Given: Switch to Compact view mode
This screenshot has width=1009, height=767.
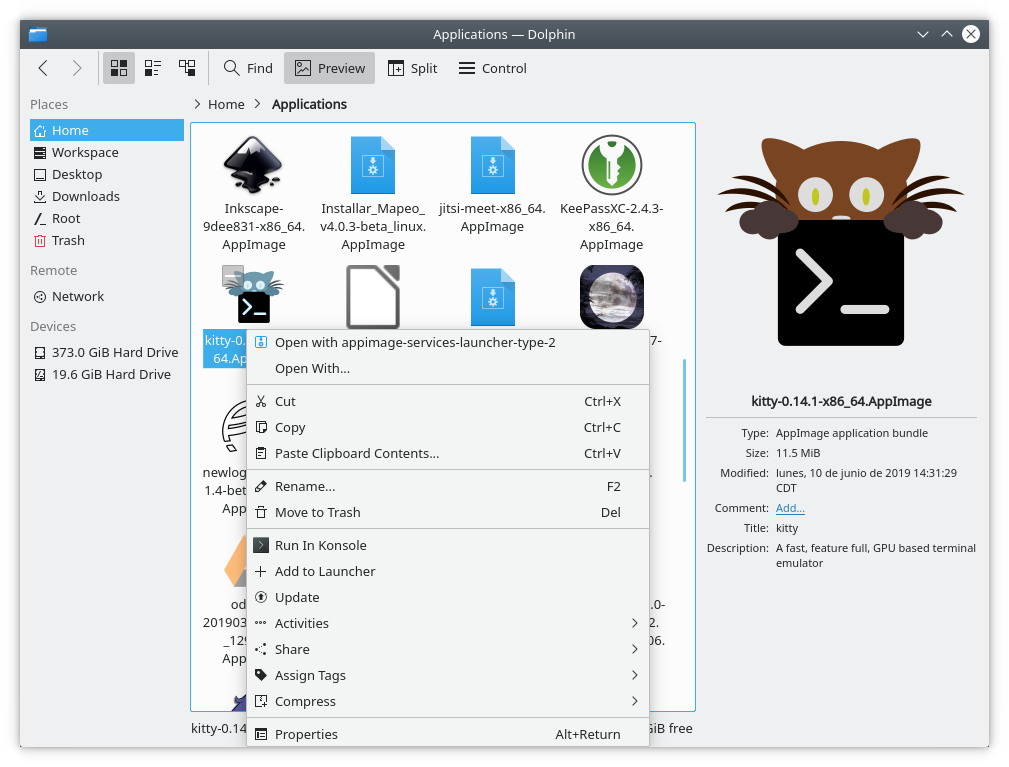Looking at the screenshot, I should [153, 68].
